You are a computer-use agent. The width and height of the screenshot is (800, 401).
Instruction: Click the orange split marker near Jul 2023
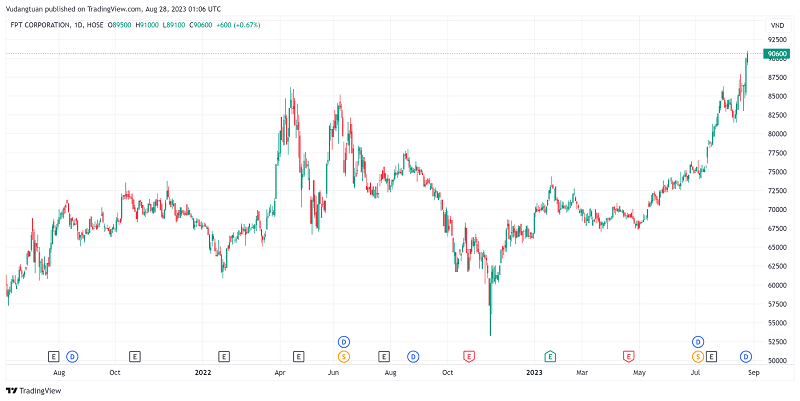click(x=697, y=356)
